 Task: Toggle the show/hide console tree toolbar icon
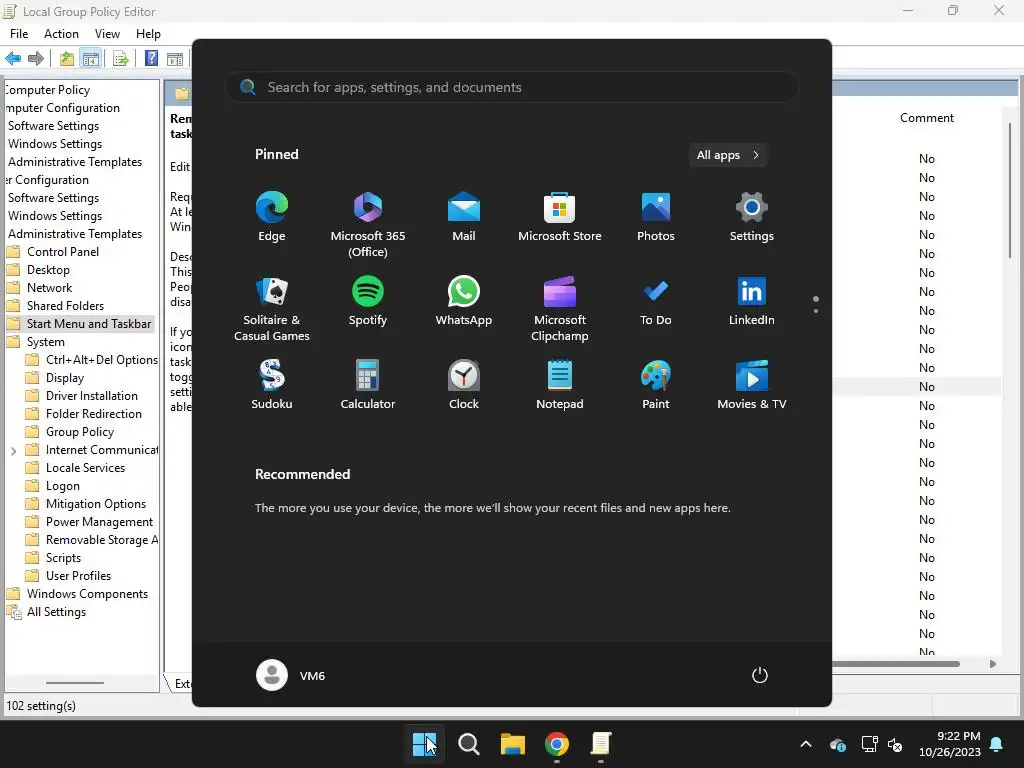tap(90, 59)
